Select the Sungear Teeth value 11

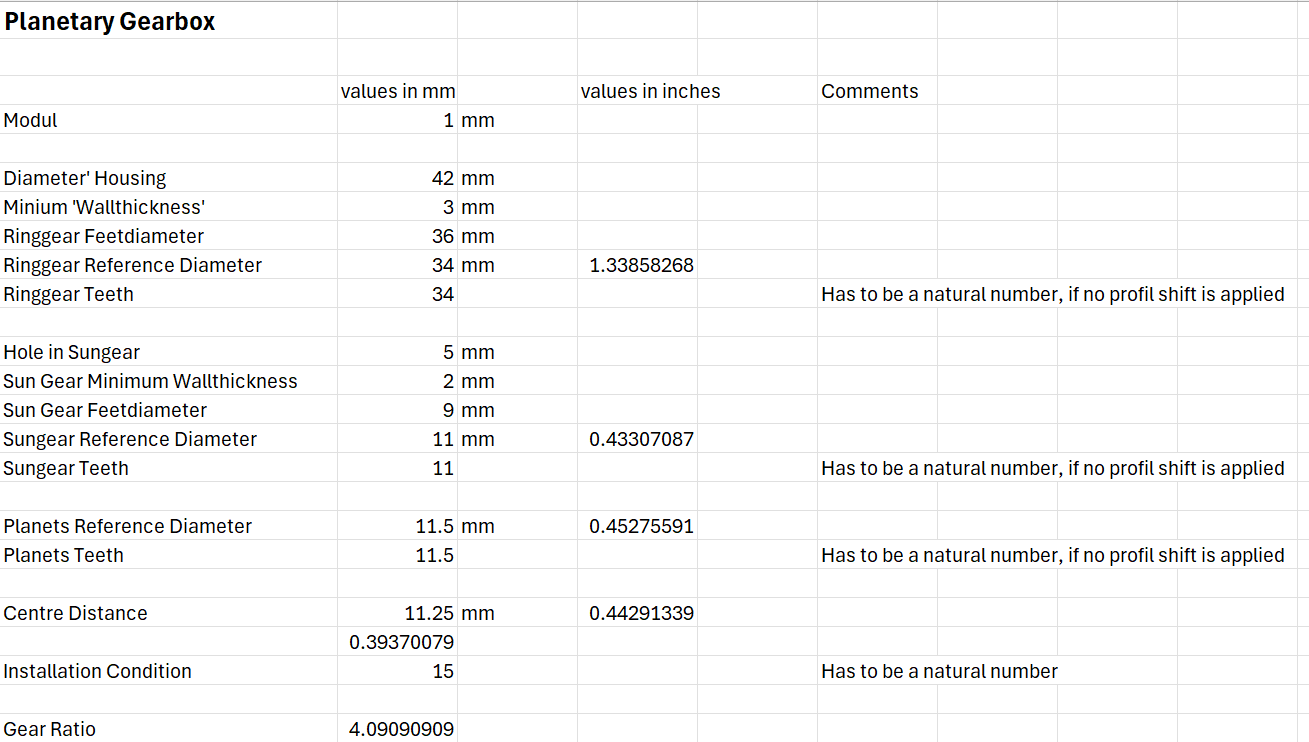[x=397, y=468]
